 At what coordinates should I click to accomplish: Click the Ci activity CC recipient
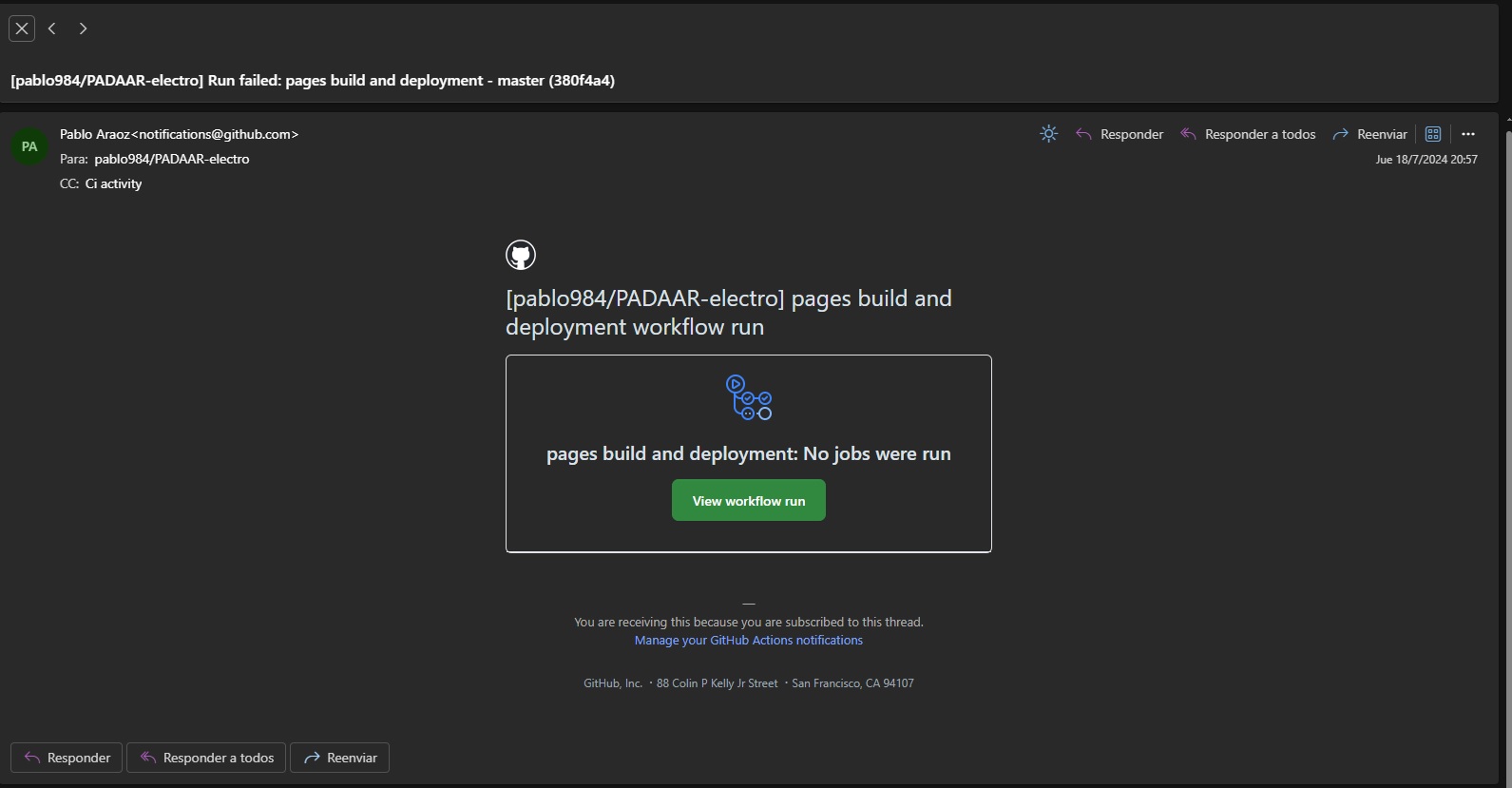113,183
